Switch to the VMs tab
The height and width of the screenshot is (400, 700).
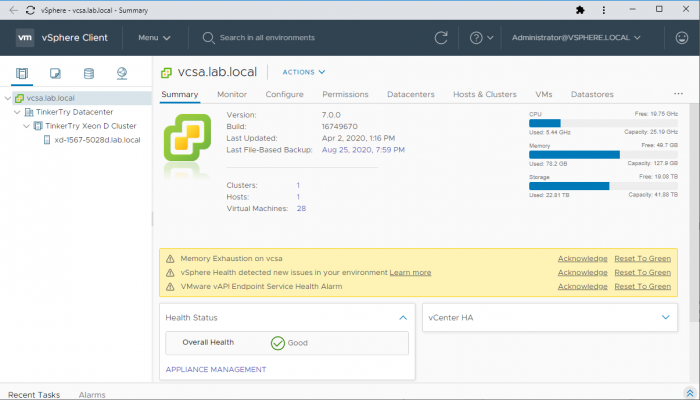pos(544,94)
